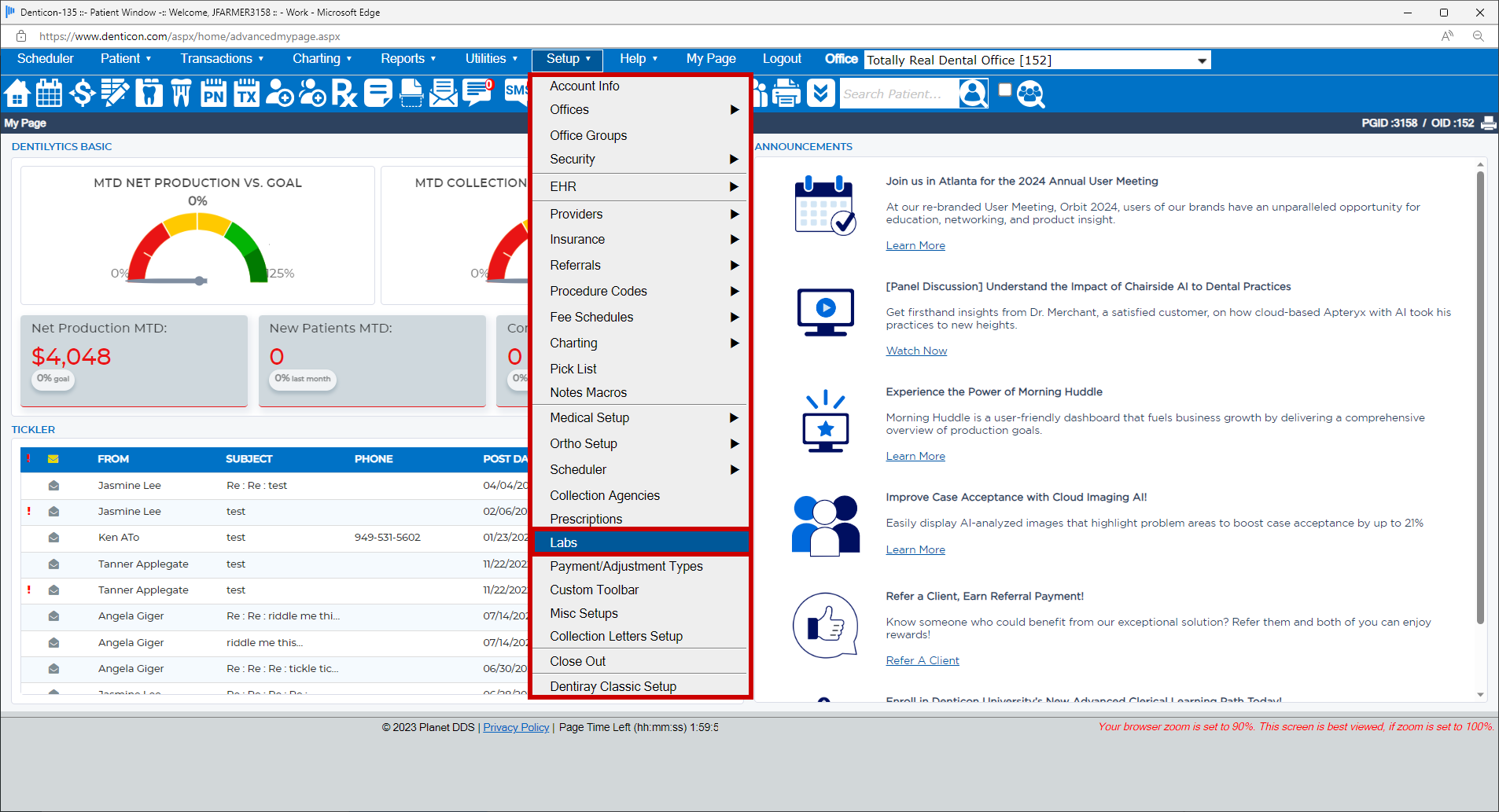Open the PN progress notes icon
The width and height of the screenshot is (1499, 812).
(214, 93)
